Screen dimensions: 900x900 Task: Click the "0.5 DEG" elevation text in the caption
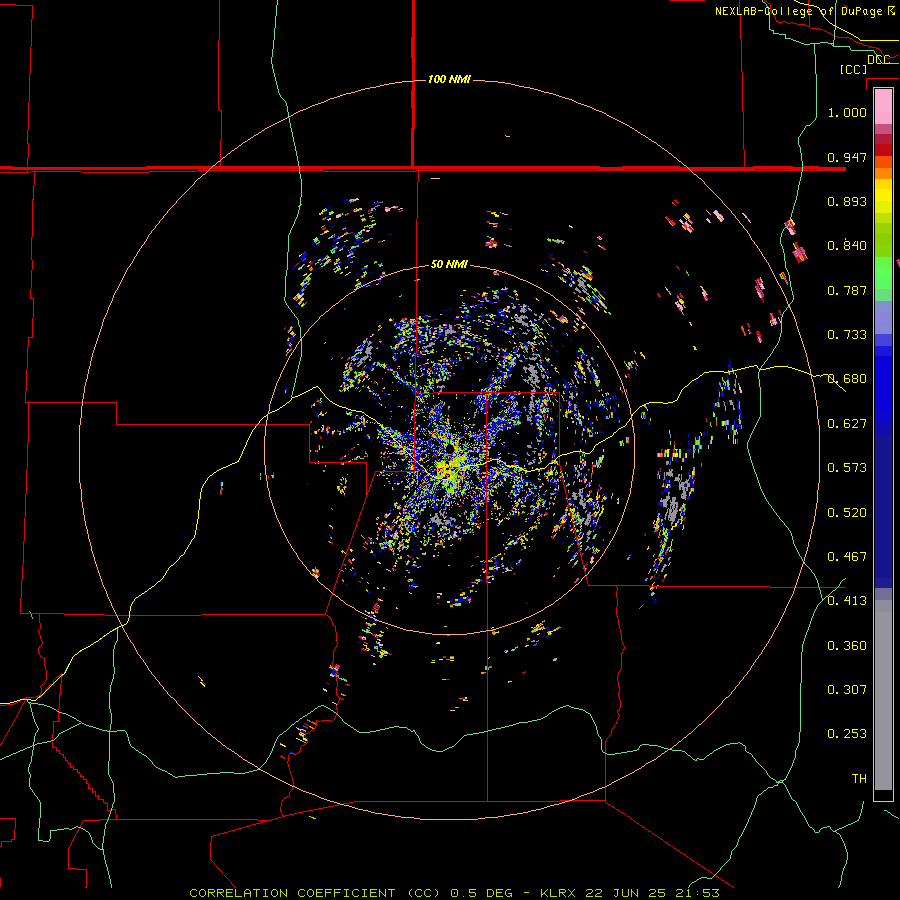click(x=481, y=893)
